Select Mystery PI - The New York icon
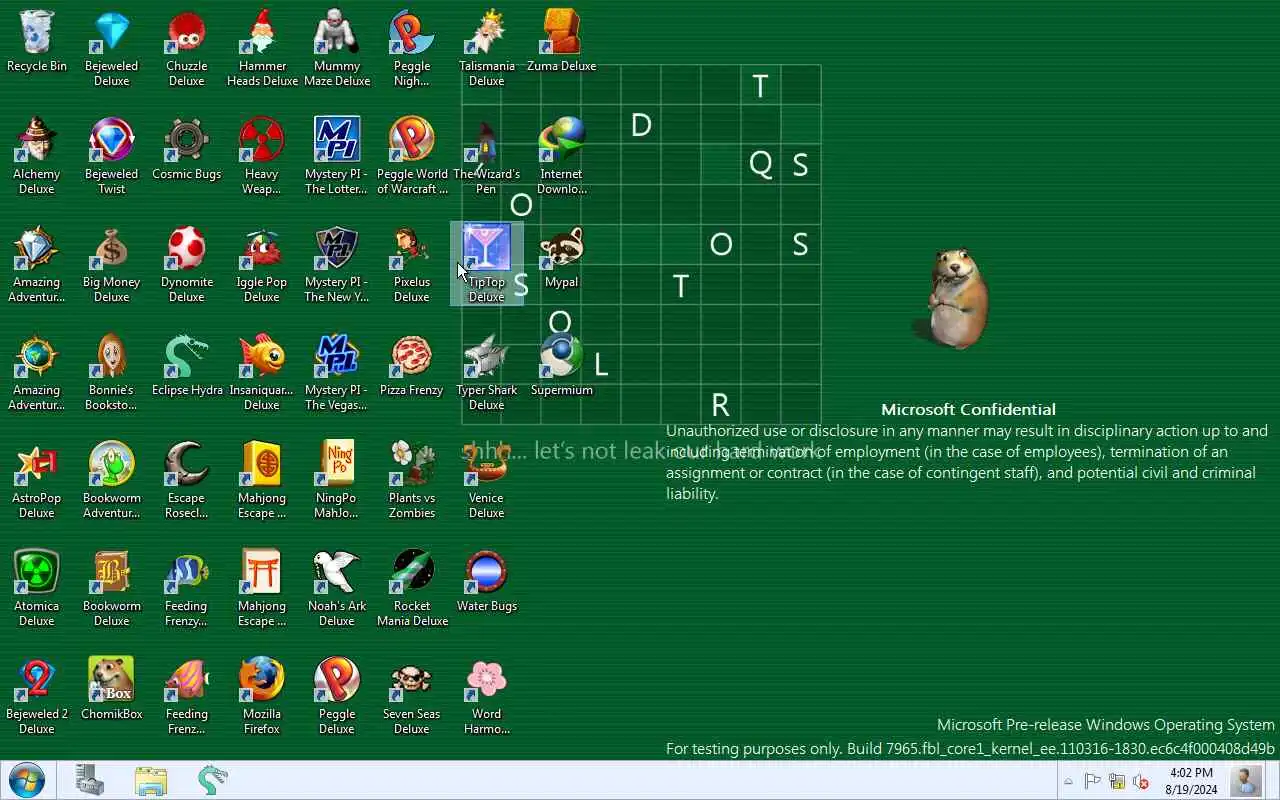1280x800 pixels. [337, 264]
